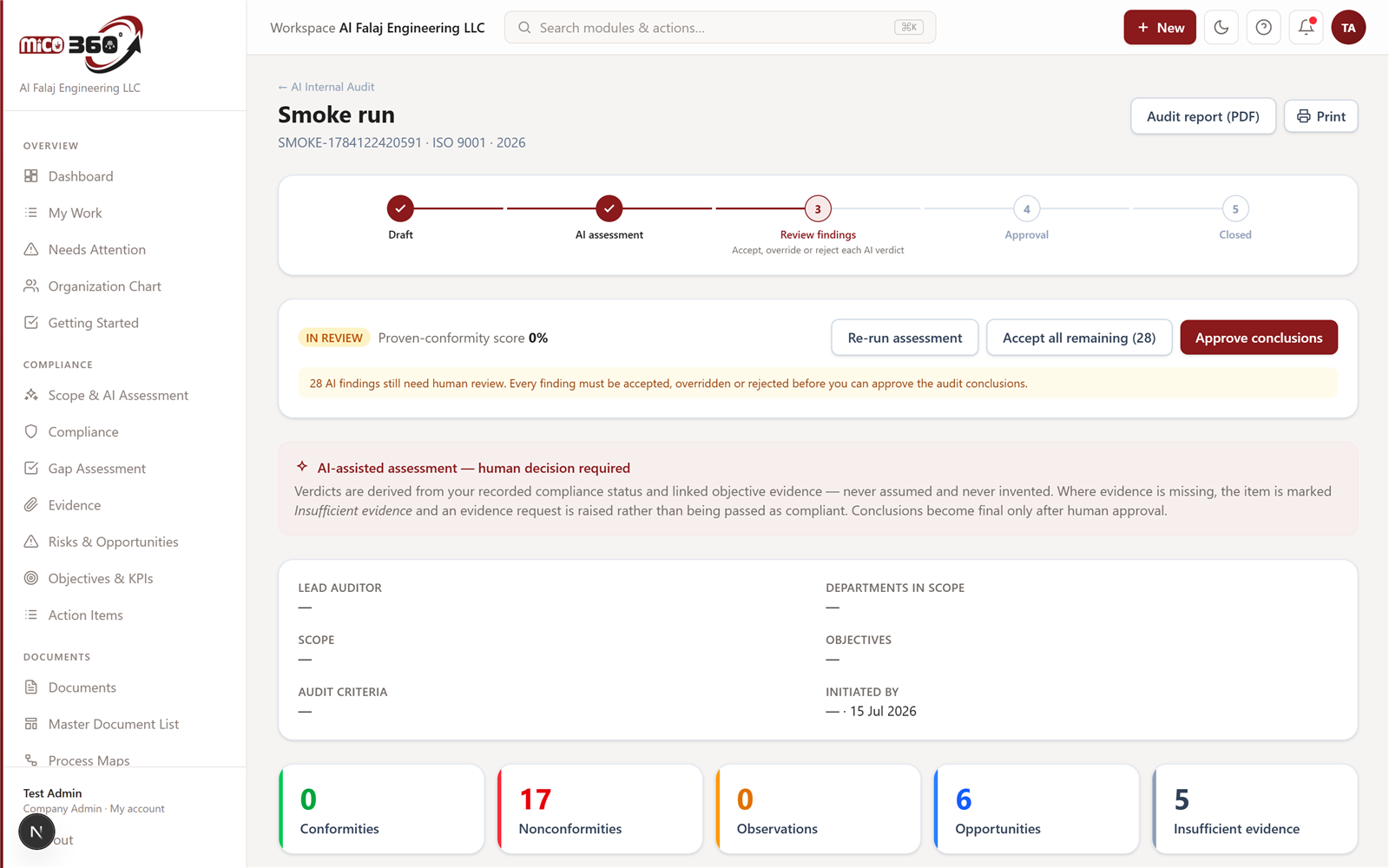The width and height of the screenshot is (1389, 868).
Task: Click Scope & AI Assessment sparkle icon
Action: click(31, 395)
